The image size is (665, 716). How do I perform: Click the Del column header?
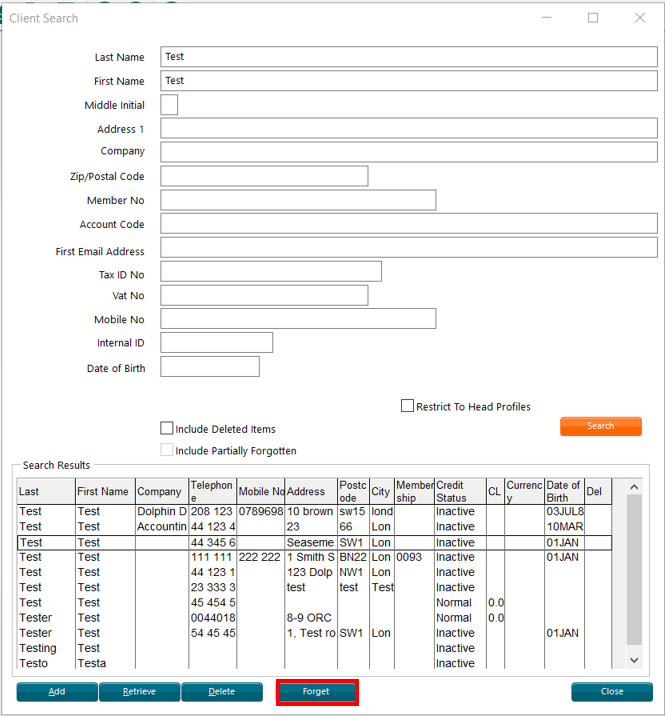(598, 491)
